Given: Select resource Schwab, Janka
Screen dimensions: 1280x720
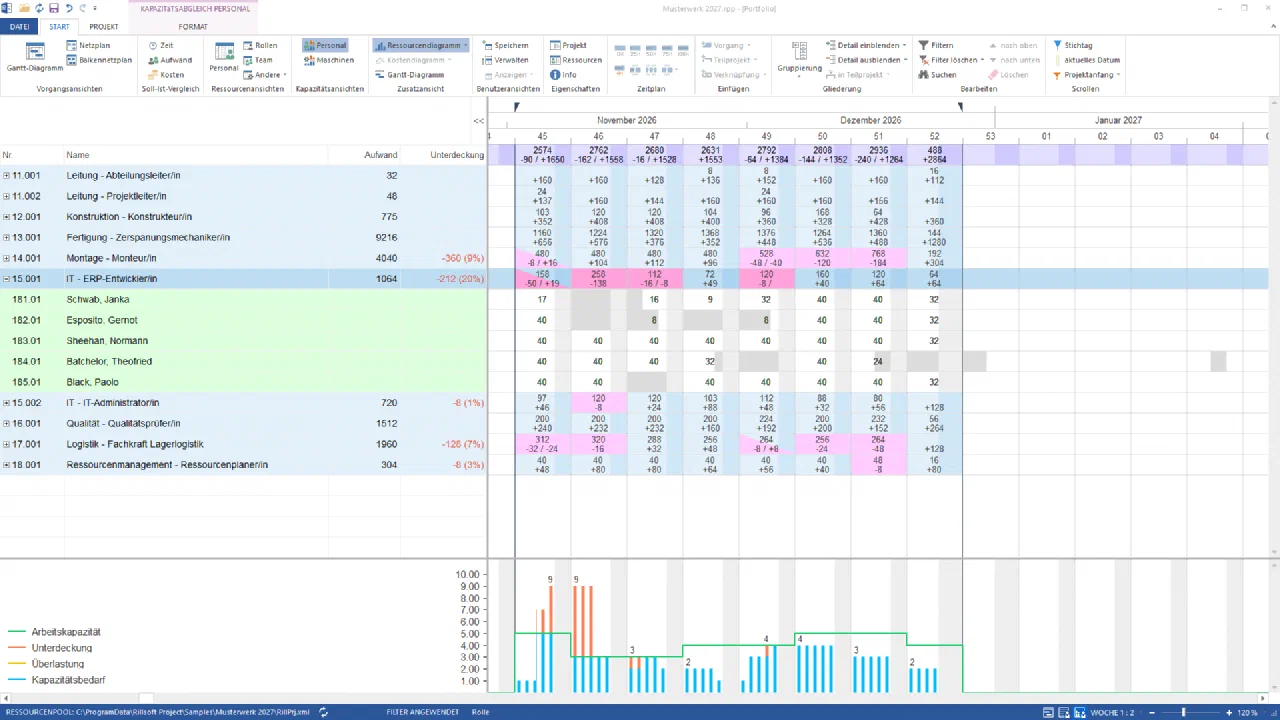Looking at the screenshot, I should coord(98,299).
